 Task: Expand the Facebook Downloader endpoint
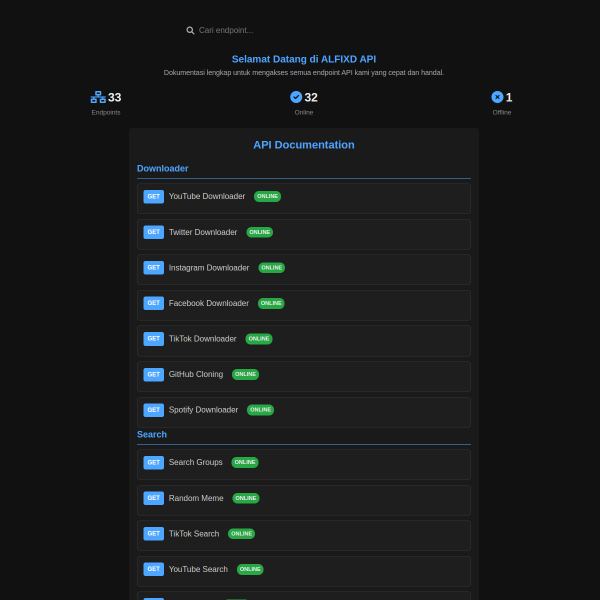click(304, 305)
